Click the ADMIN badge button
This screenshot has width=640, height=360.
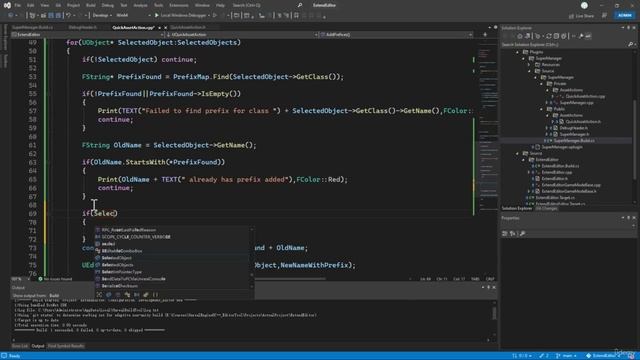pos(624,16)
